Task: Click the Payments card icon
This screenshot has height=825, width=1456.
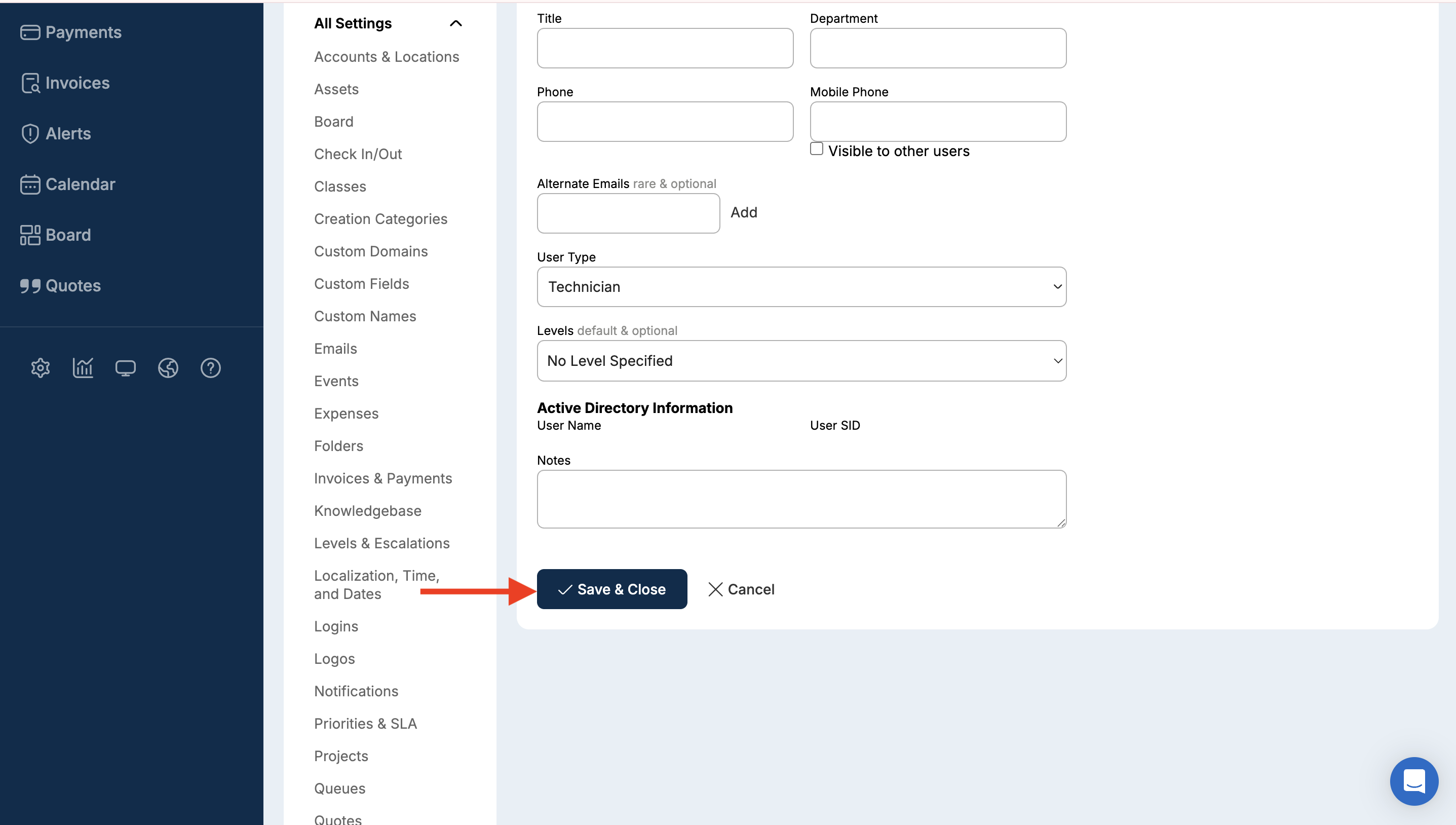Action: coord(30,32)
